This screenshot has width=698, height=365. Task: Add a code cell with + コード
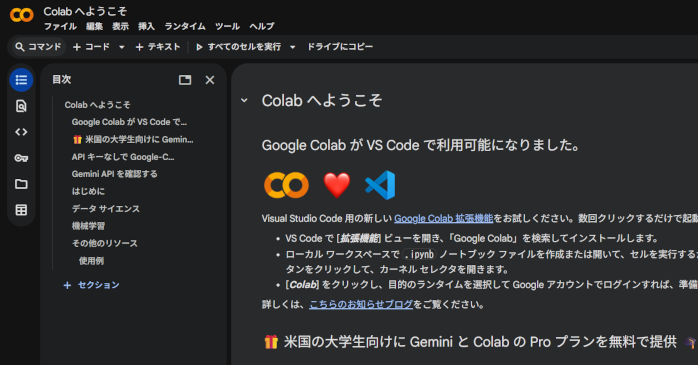coord(91,47)
